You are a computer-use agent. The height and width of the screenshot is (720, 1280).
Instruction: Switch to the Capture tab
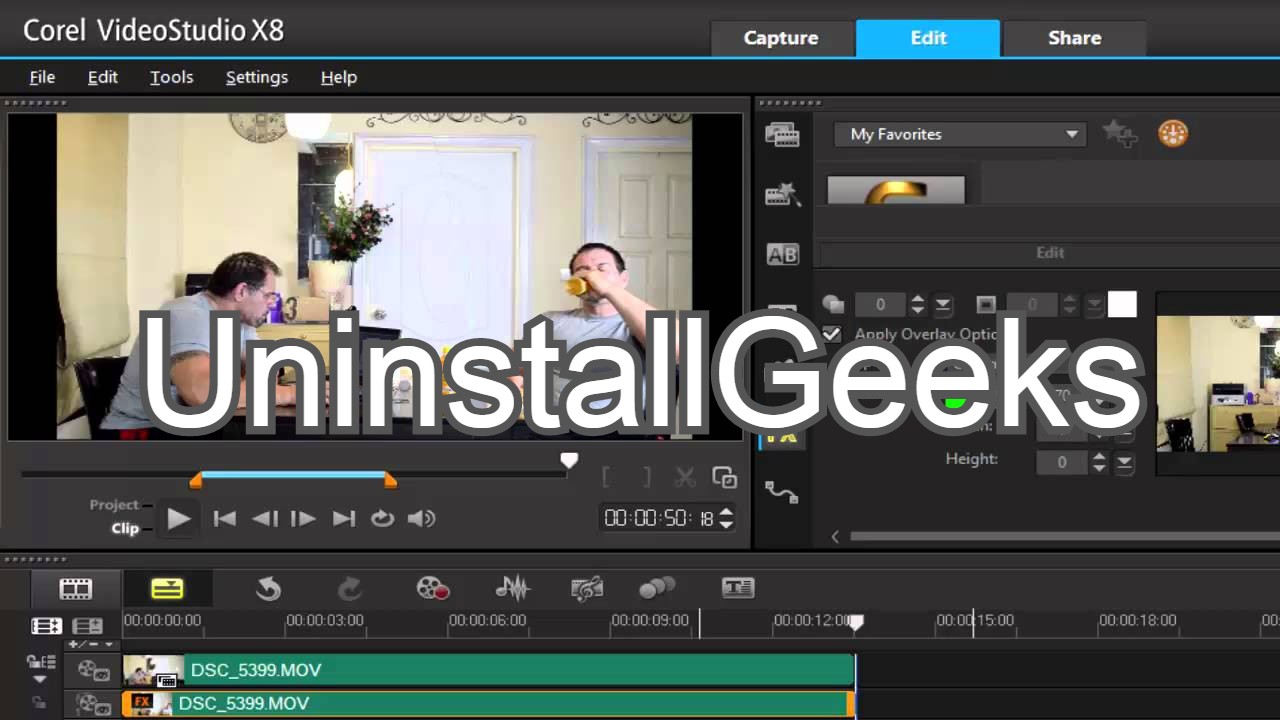pos(781,38)
